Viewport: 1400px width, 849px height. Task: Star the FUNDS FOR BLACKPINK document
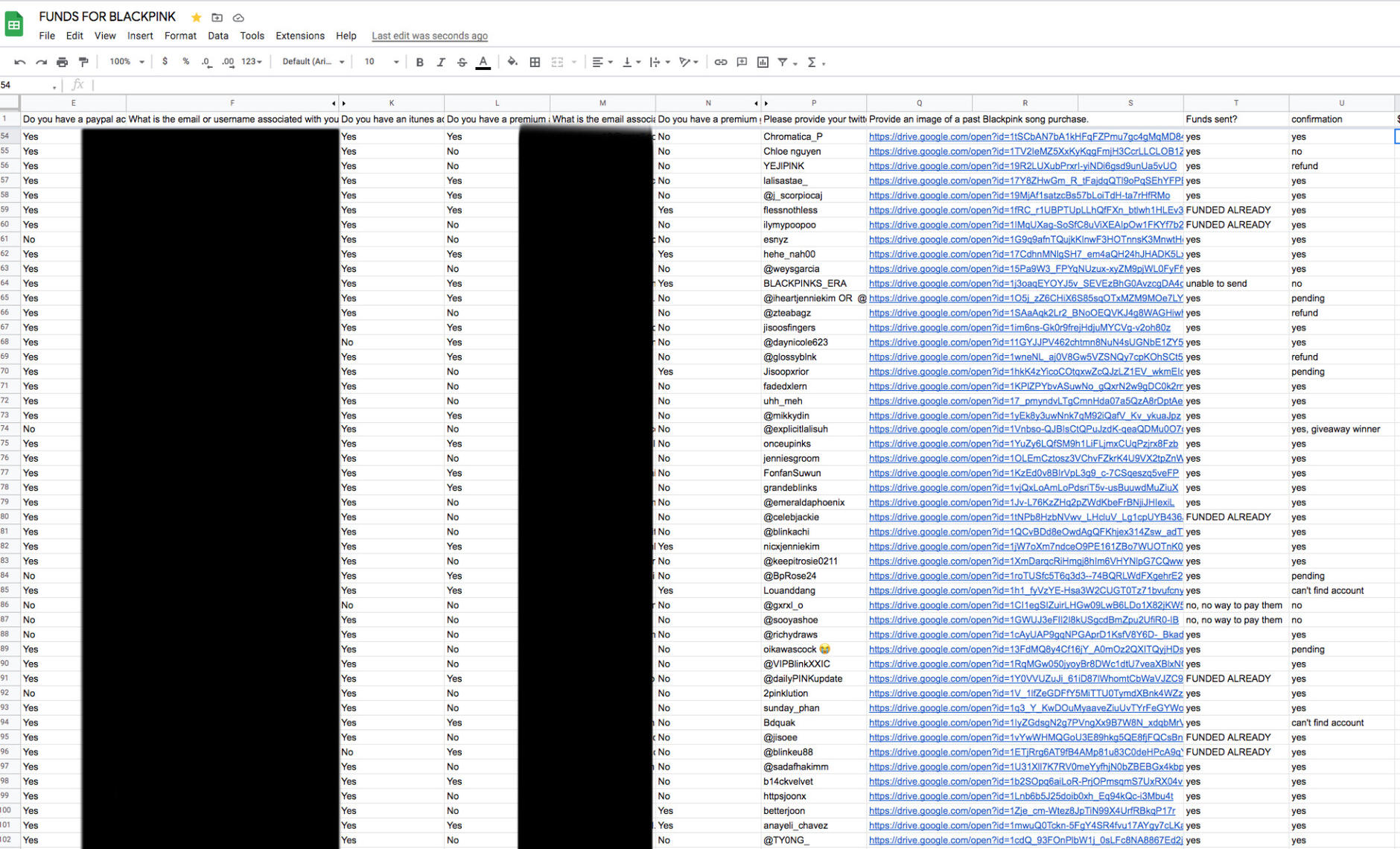[x=196, y=17]
